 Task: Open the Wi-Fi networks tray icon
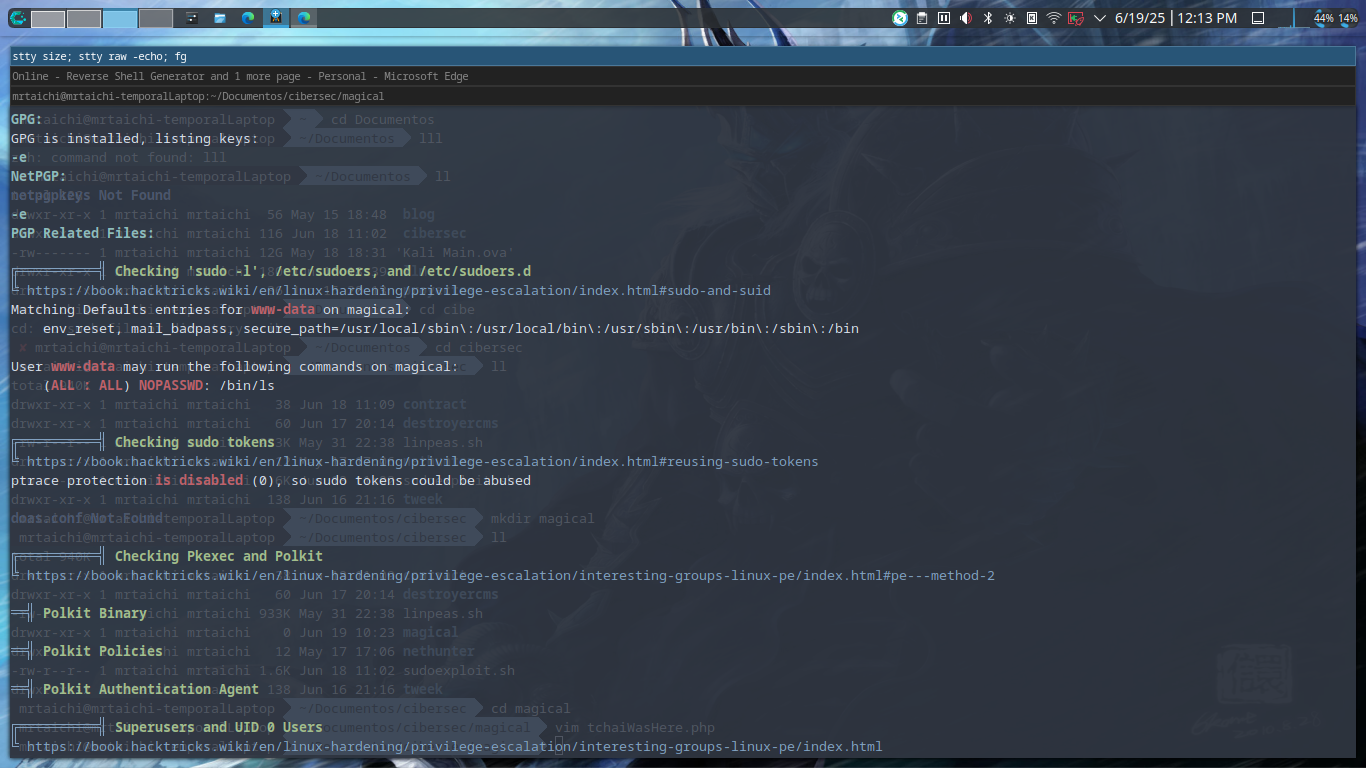pyautogui.click(x=1054, y=18)
